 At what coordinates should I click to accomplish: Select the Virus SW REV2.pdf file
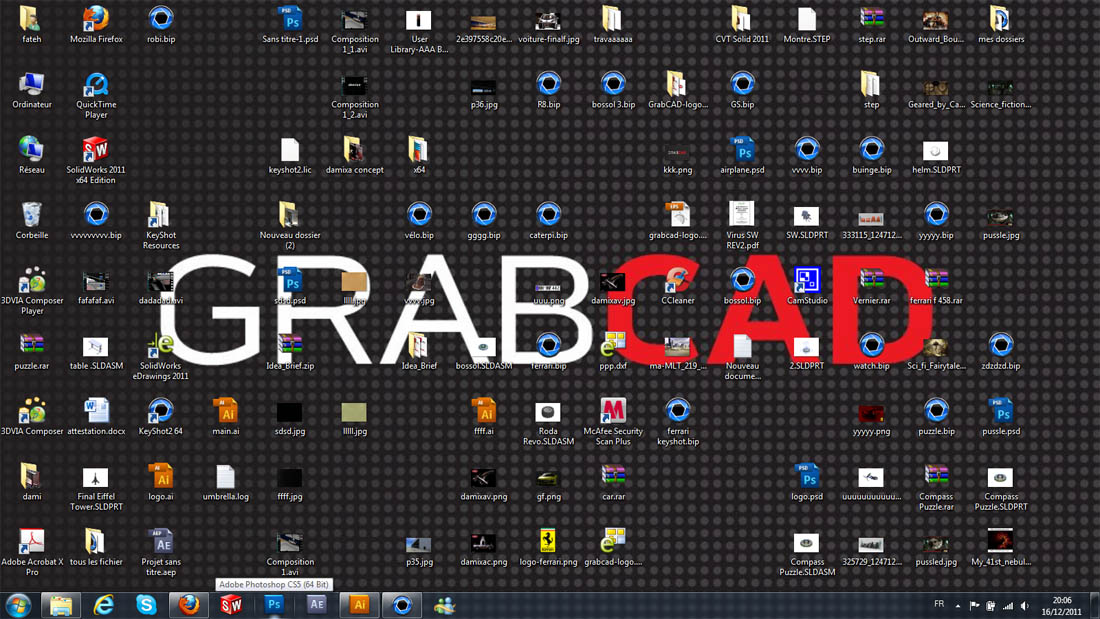point(742,225)
